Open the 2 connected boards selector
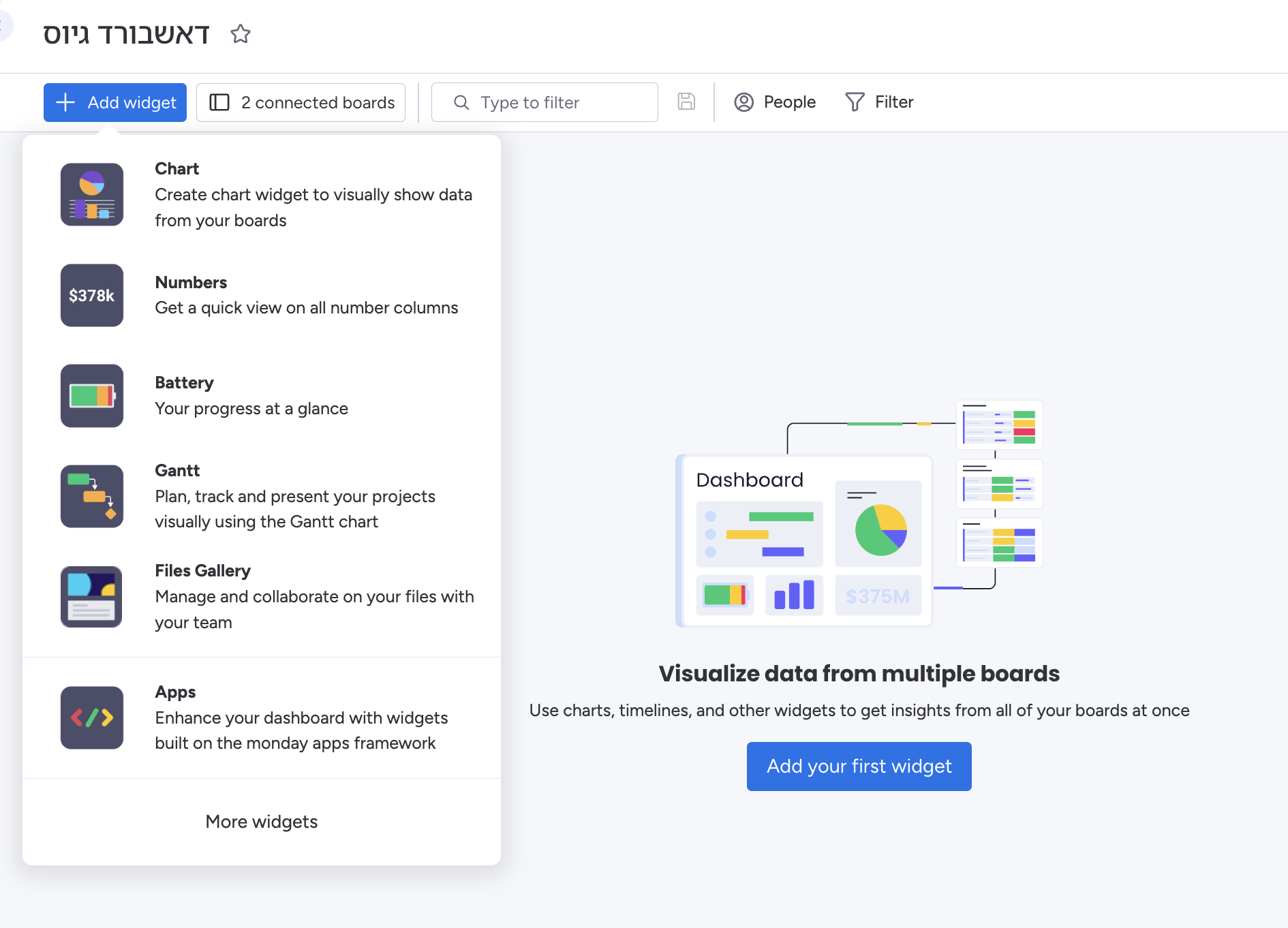 (x=301, y=102)
